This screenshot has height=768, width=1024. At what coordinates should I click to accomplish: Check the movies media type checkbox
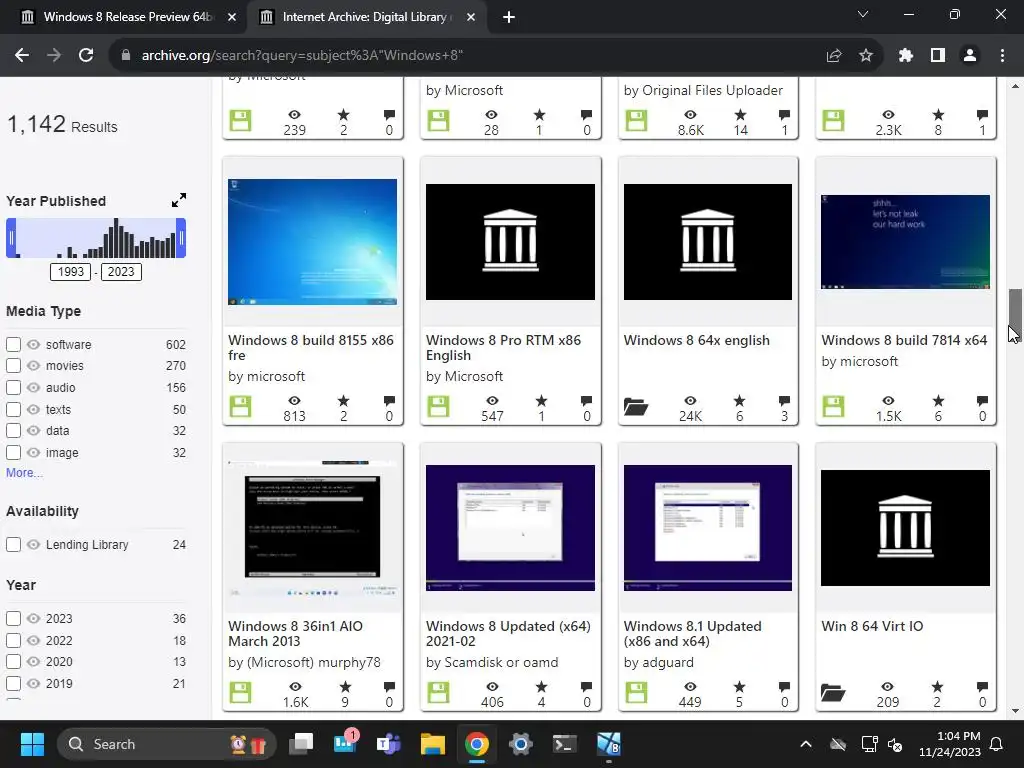click(x=13, y=366)
